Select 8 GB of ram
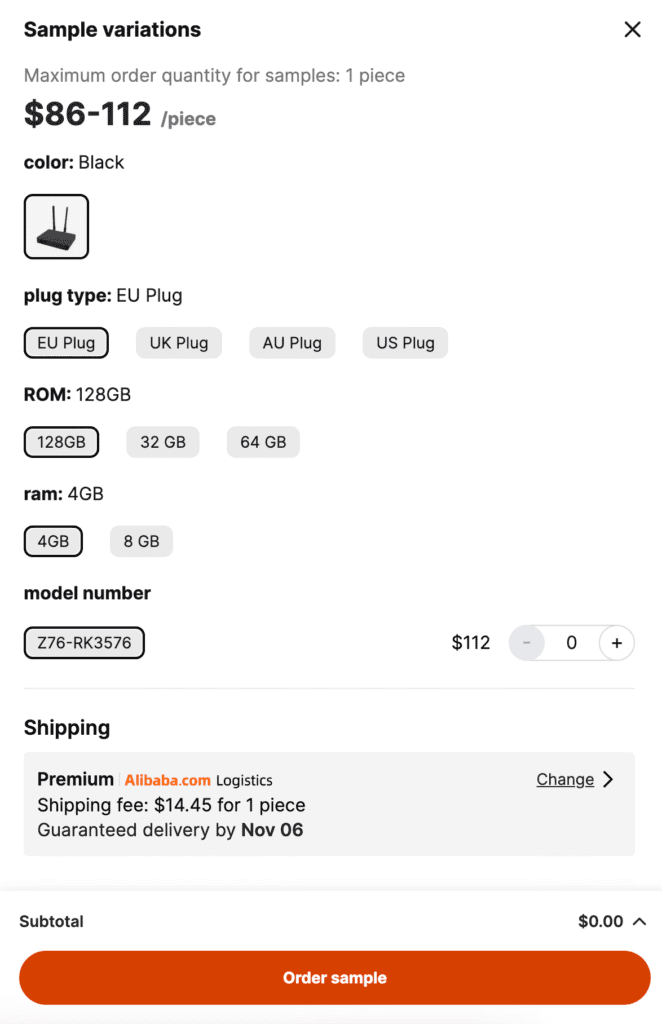 (141, 541)
